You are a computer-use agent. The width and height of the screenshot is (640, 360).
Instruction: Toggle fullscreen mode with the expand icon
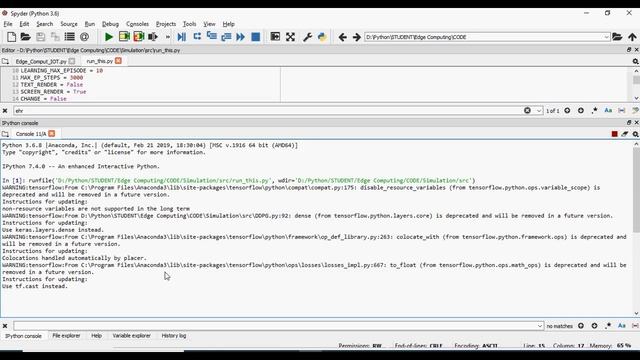coord(290,37)
